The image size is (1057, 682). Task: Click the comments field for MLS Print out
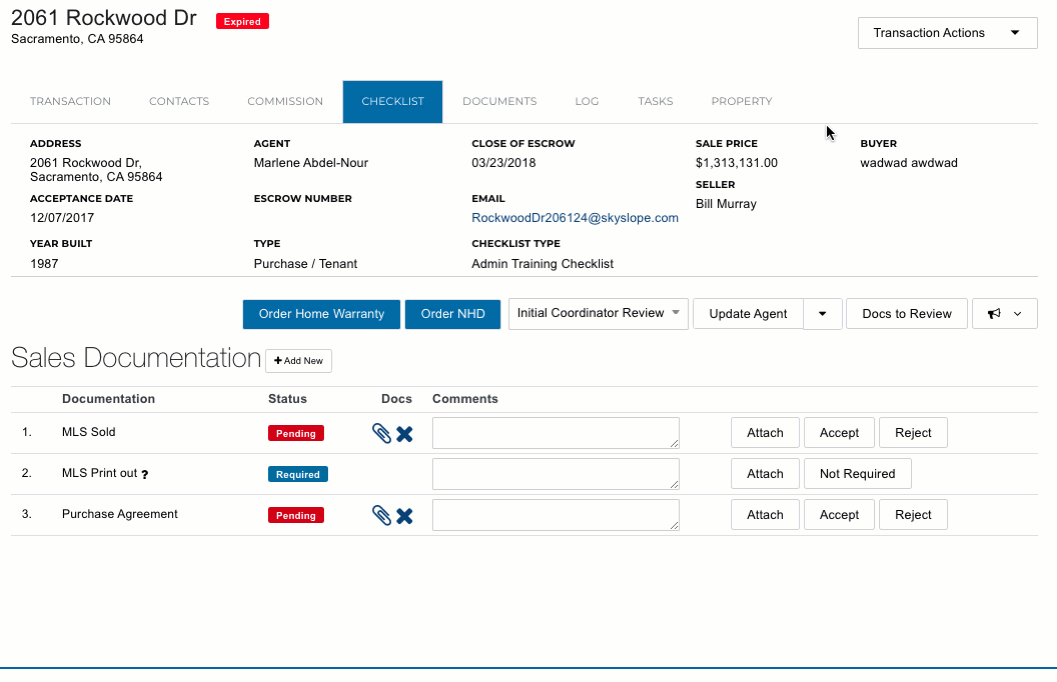point(555,474)
